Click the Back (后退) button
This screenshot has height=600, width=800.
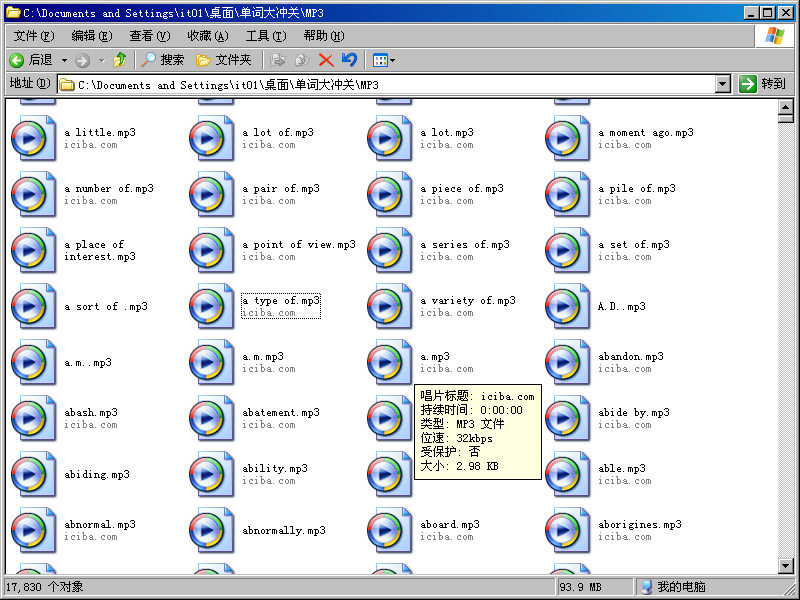[32, 60]
